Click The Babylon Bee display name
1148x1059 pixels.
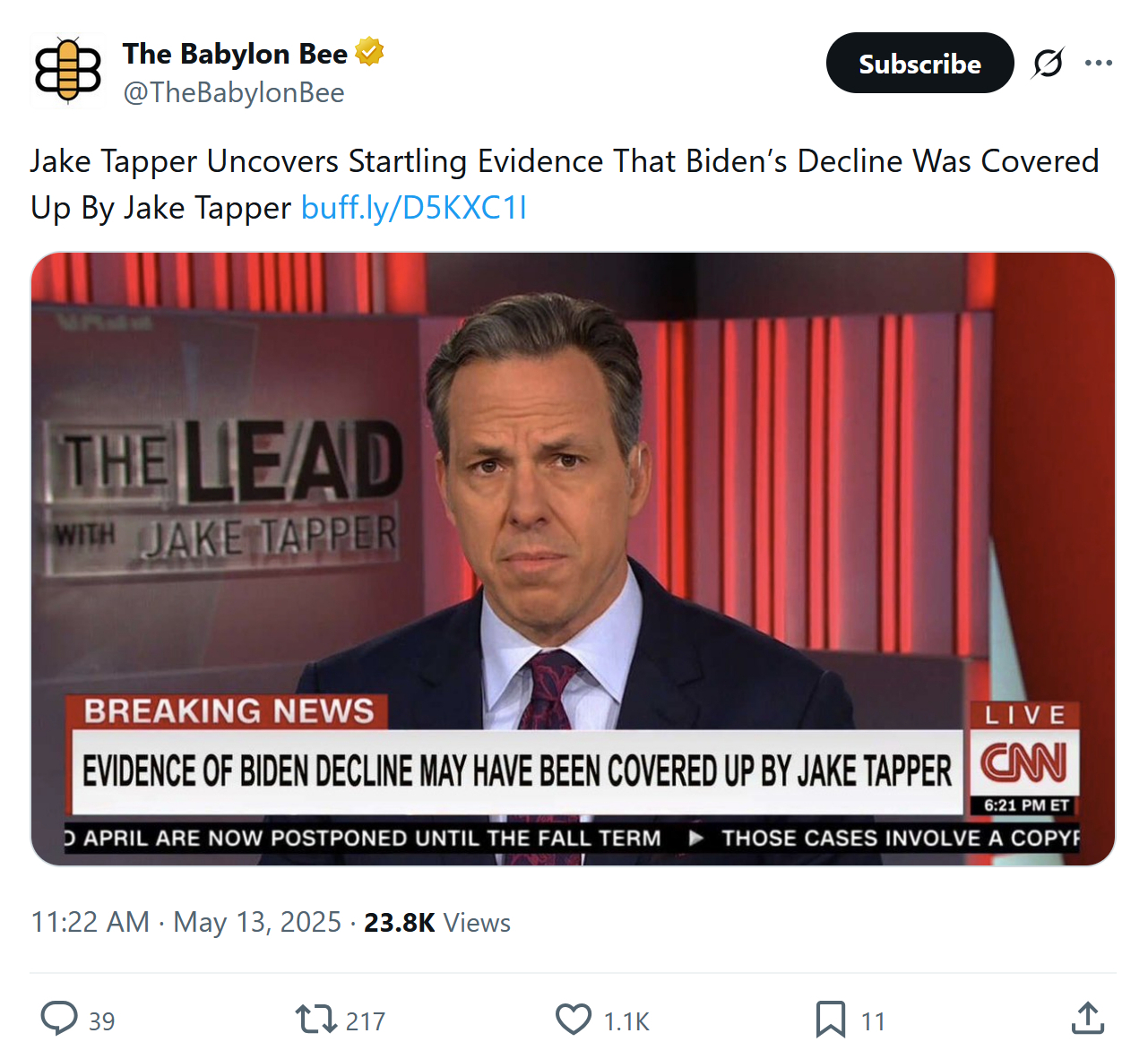click(235, 54)
